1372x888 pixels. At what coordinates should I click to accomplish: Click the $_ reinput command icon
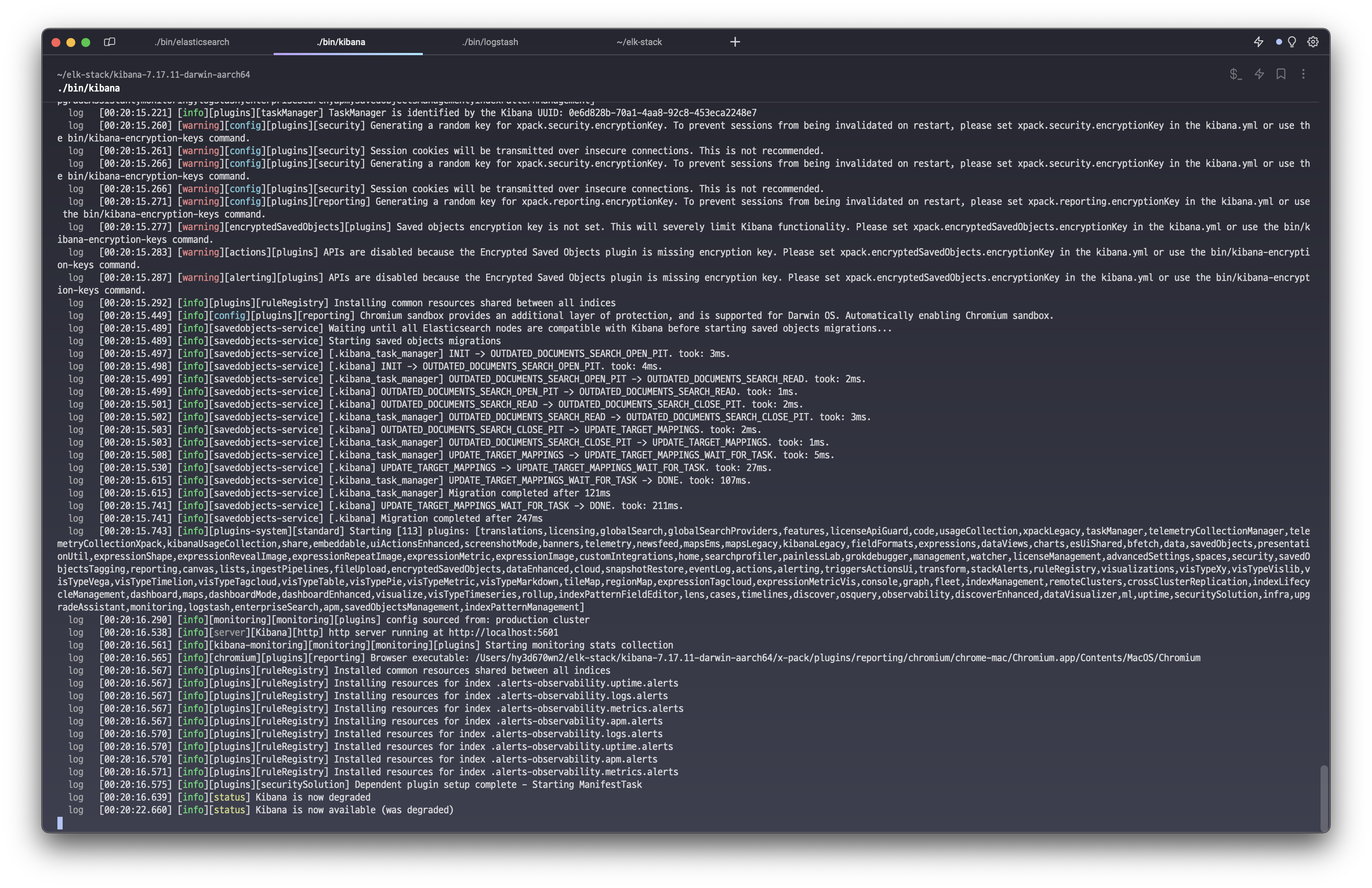pos(1235,74)
